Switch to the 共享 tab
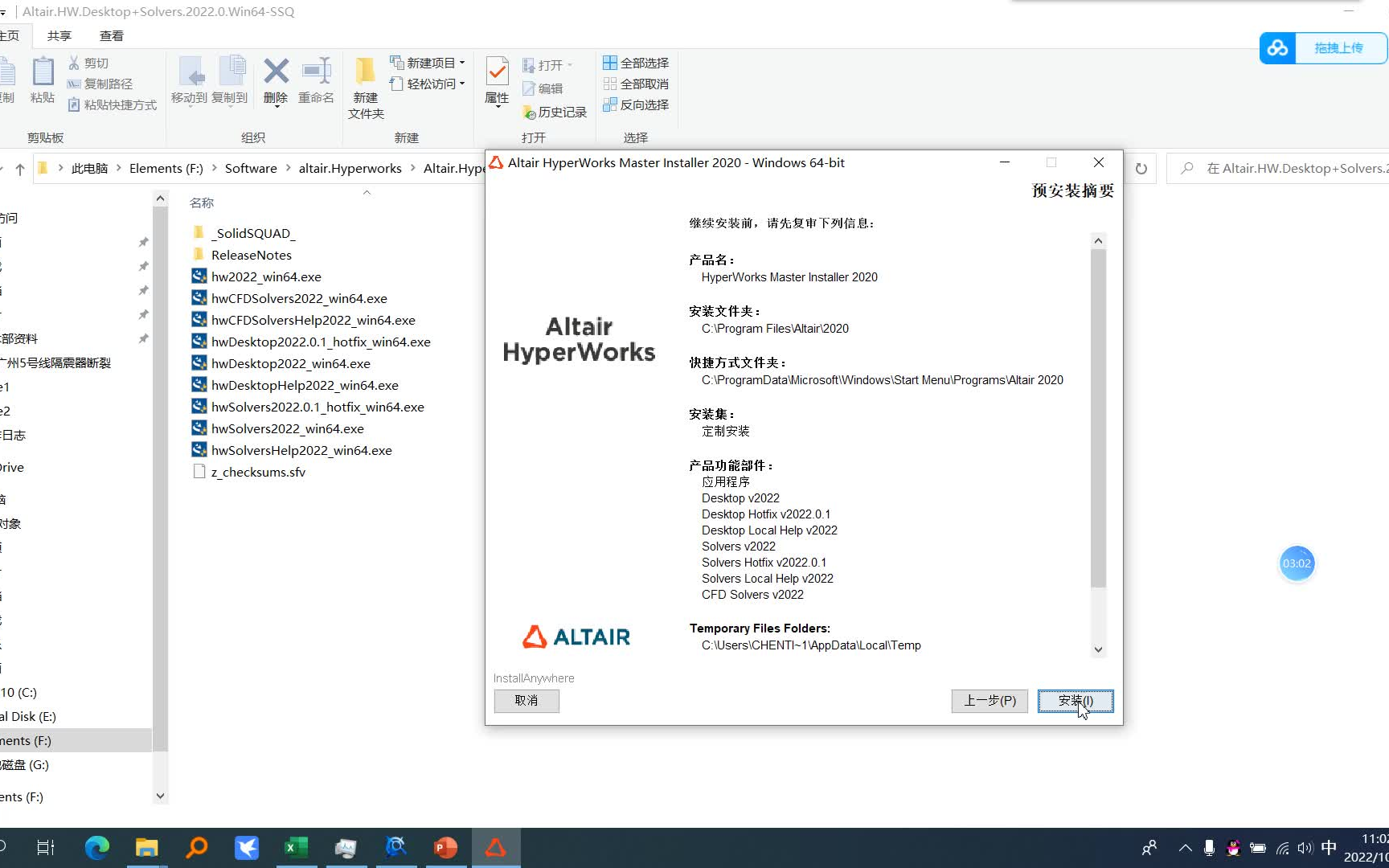 pos(57,35)
